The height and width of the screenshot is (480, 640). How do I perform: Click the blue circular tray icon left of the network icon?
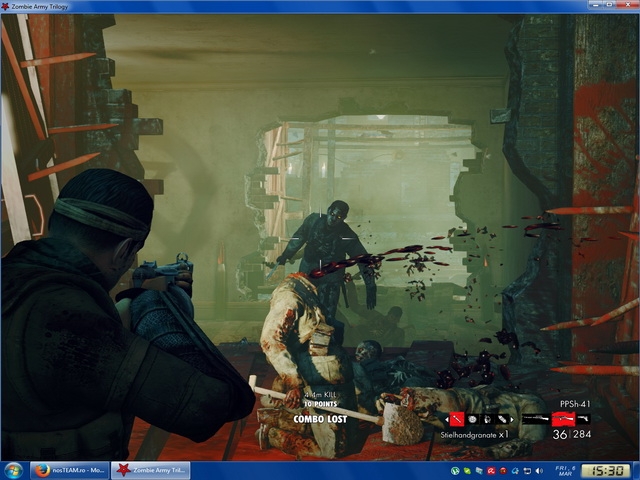point(516,471)
